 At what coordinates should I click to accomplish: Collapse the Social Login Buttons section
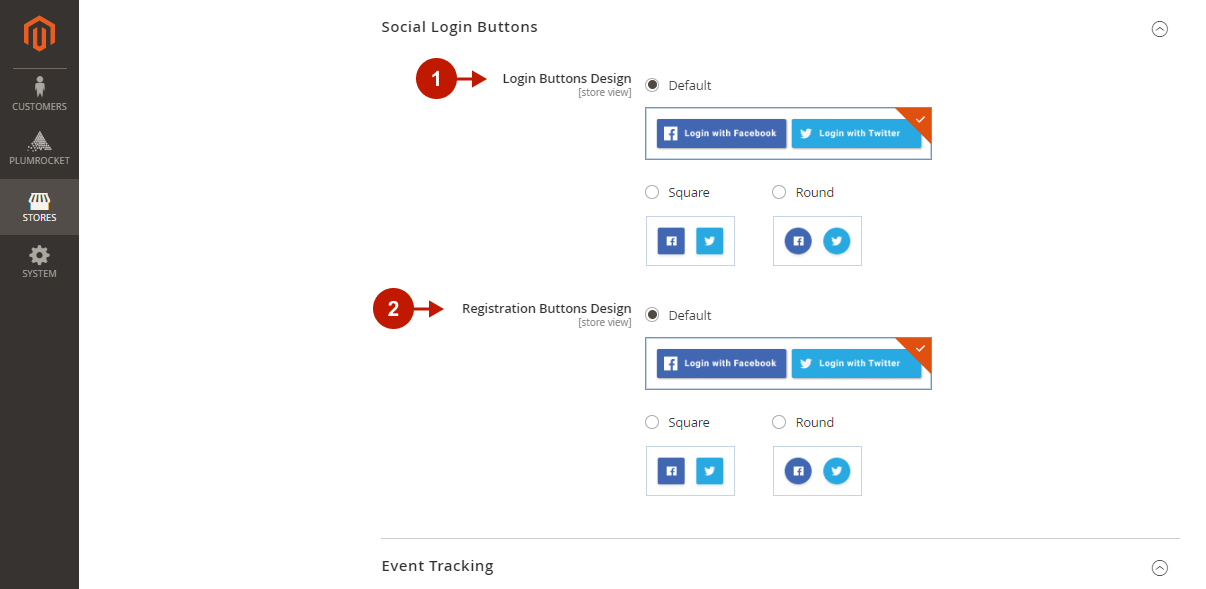(1160, 29)
